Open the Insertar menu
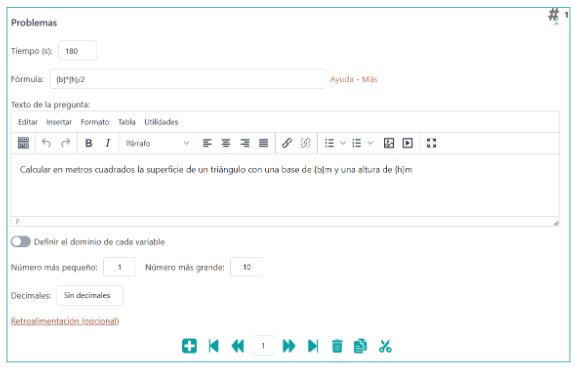The width and height of the screenshot is (575, 367). click(59, 122)
